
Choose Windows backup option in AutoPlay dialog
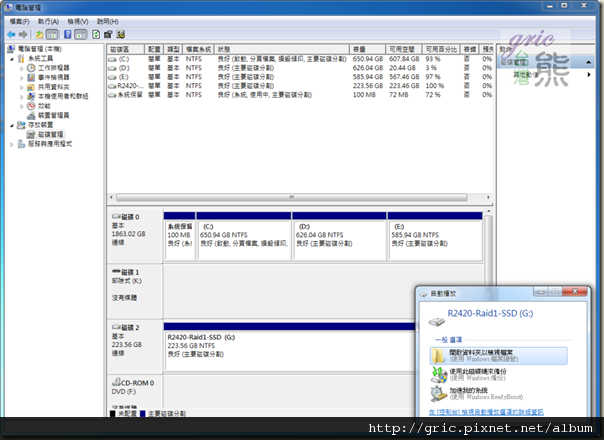[x=498, y=375]
